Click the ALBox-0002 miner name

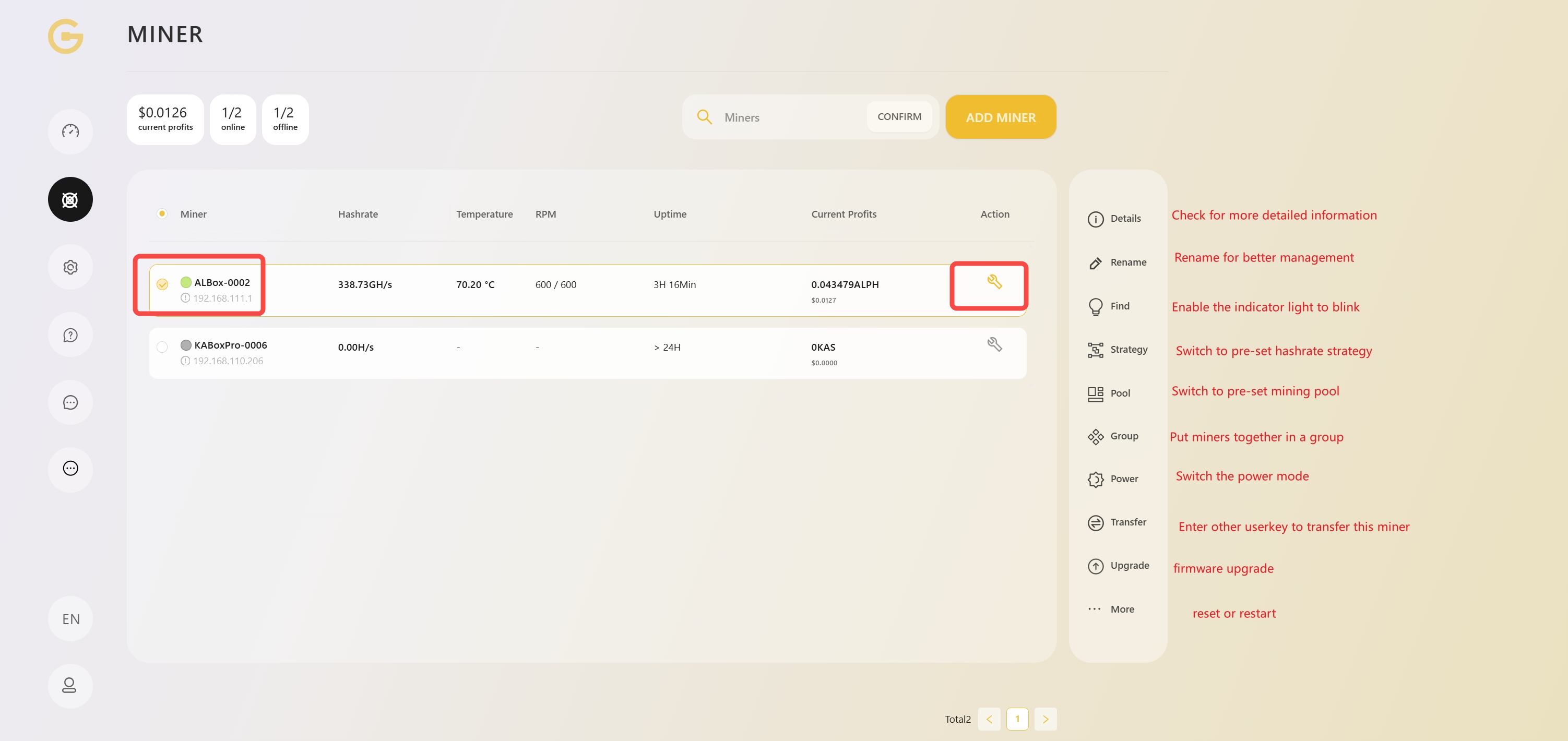click(x=221, y=282)
